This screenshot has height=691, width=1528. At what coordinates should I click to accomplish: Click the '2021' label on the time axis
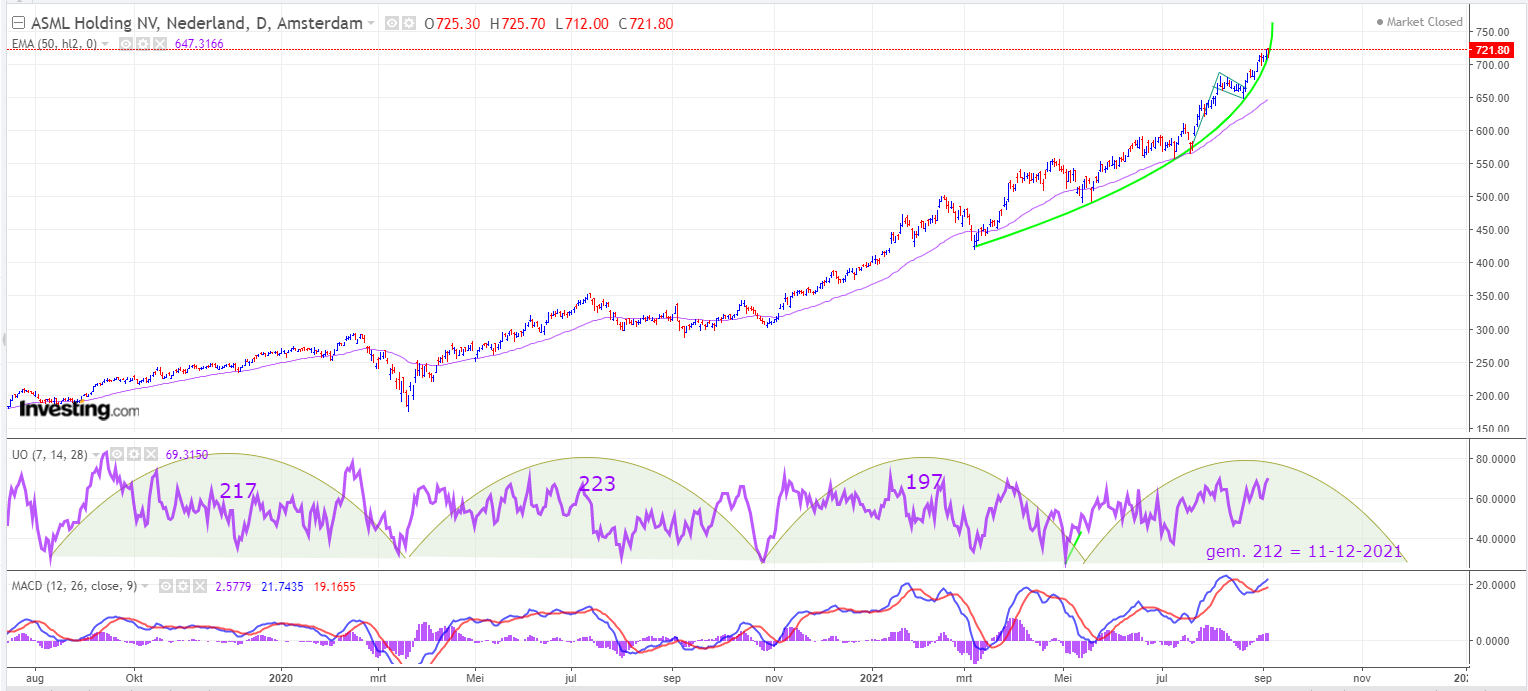coord(874,677)
